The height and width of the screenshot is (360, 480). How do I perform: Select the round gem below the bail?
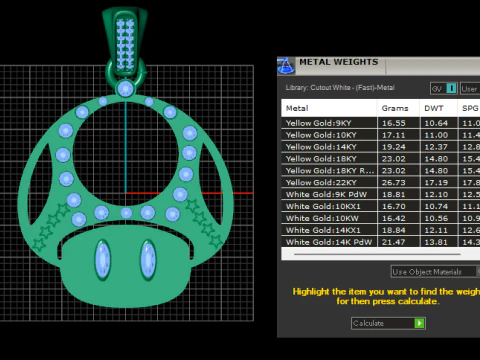[x=125, y=89]
